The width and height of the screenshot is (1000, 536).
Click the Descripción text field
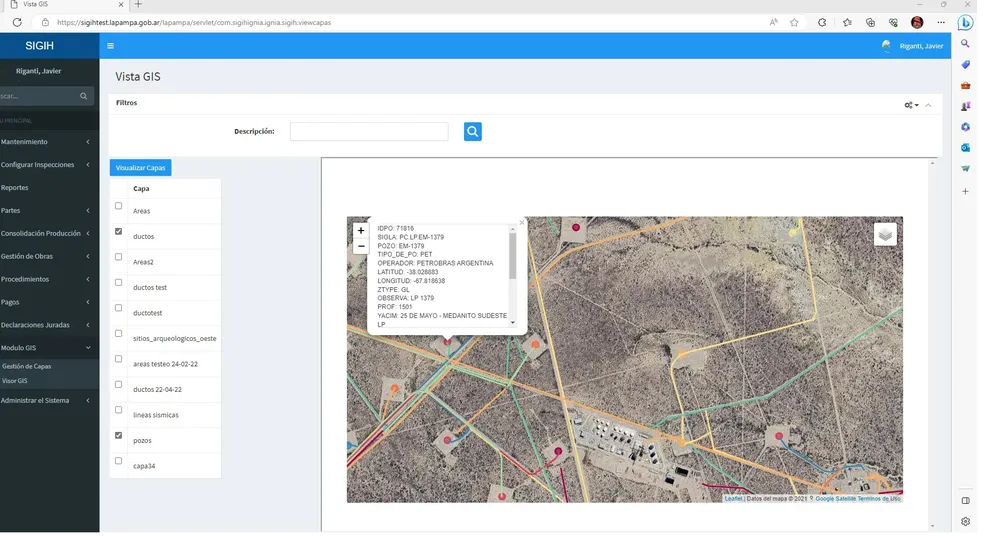369,132
